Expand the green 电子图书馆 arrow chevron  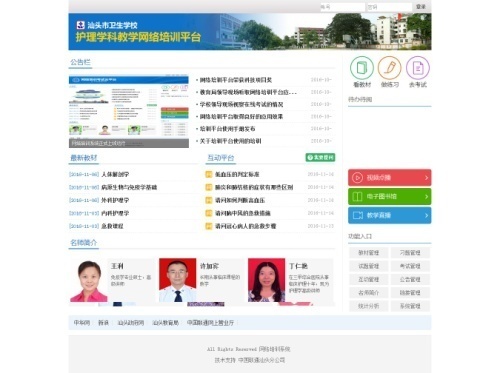coord(426,197)
